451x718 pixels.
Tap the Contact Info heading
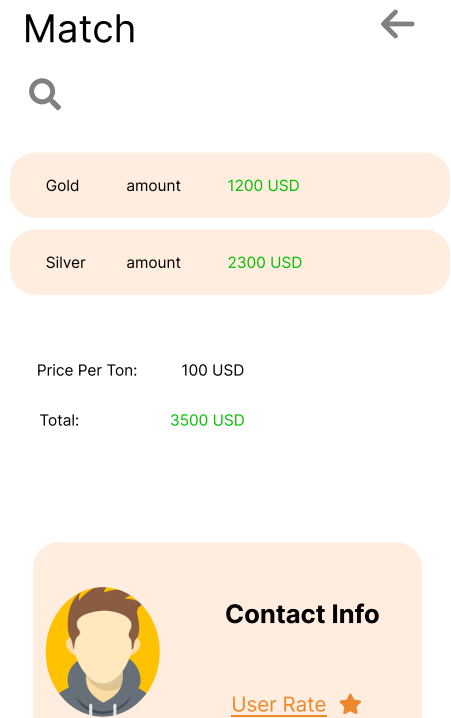[302, 614]
